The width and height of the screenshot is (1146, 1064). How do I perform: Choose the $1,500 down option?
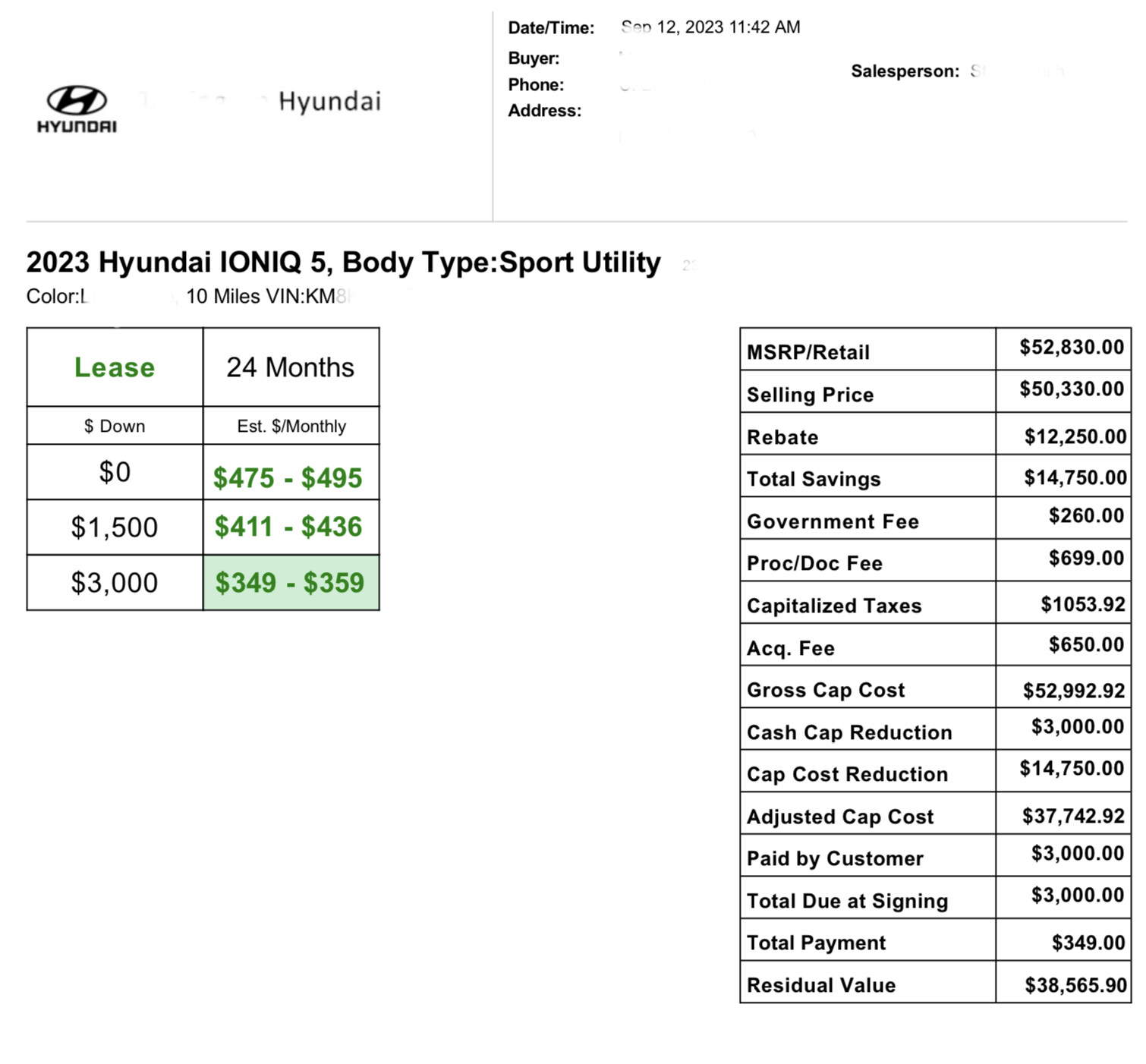(x=115, y=527)
